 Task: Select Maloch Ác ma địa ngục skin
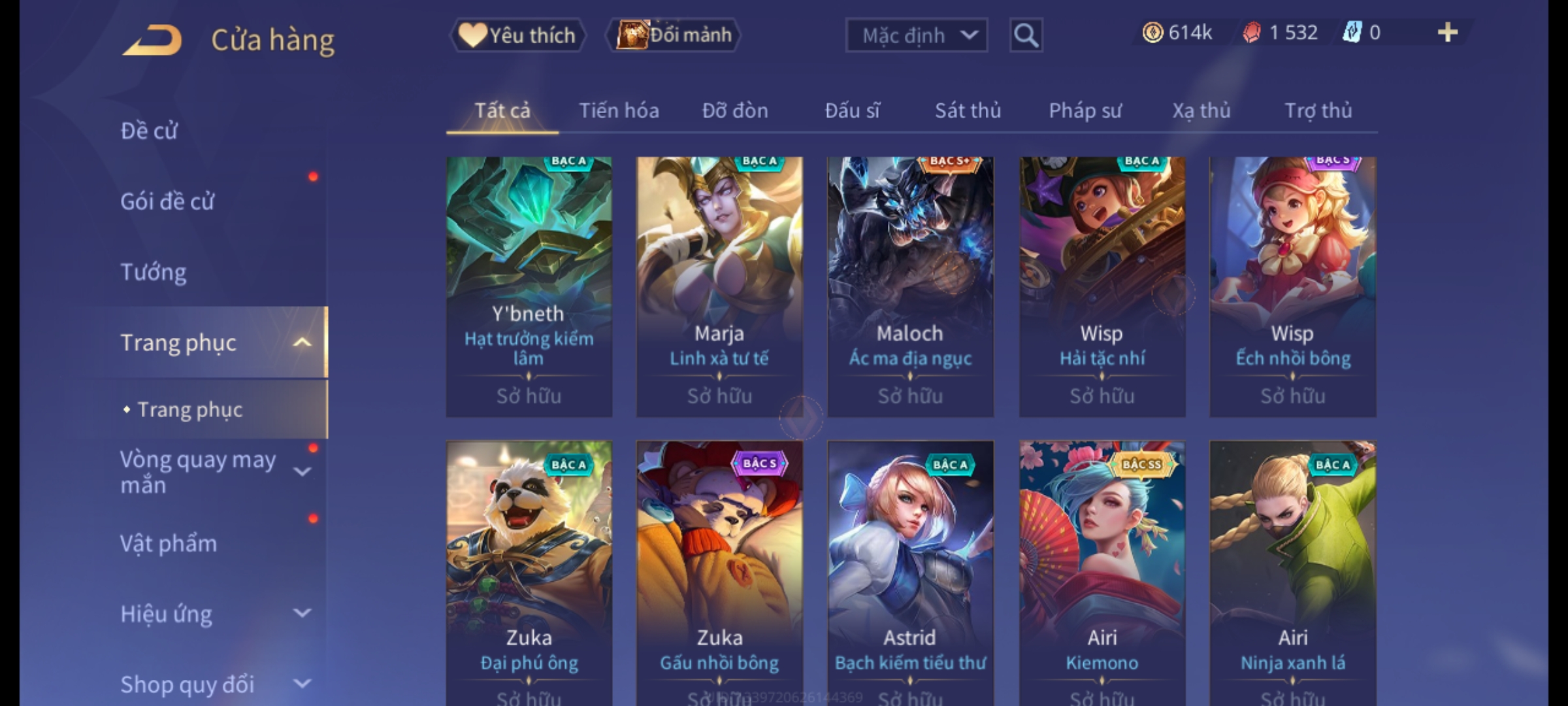[x=910, y=287]
